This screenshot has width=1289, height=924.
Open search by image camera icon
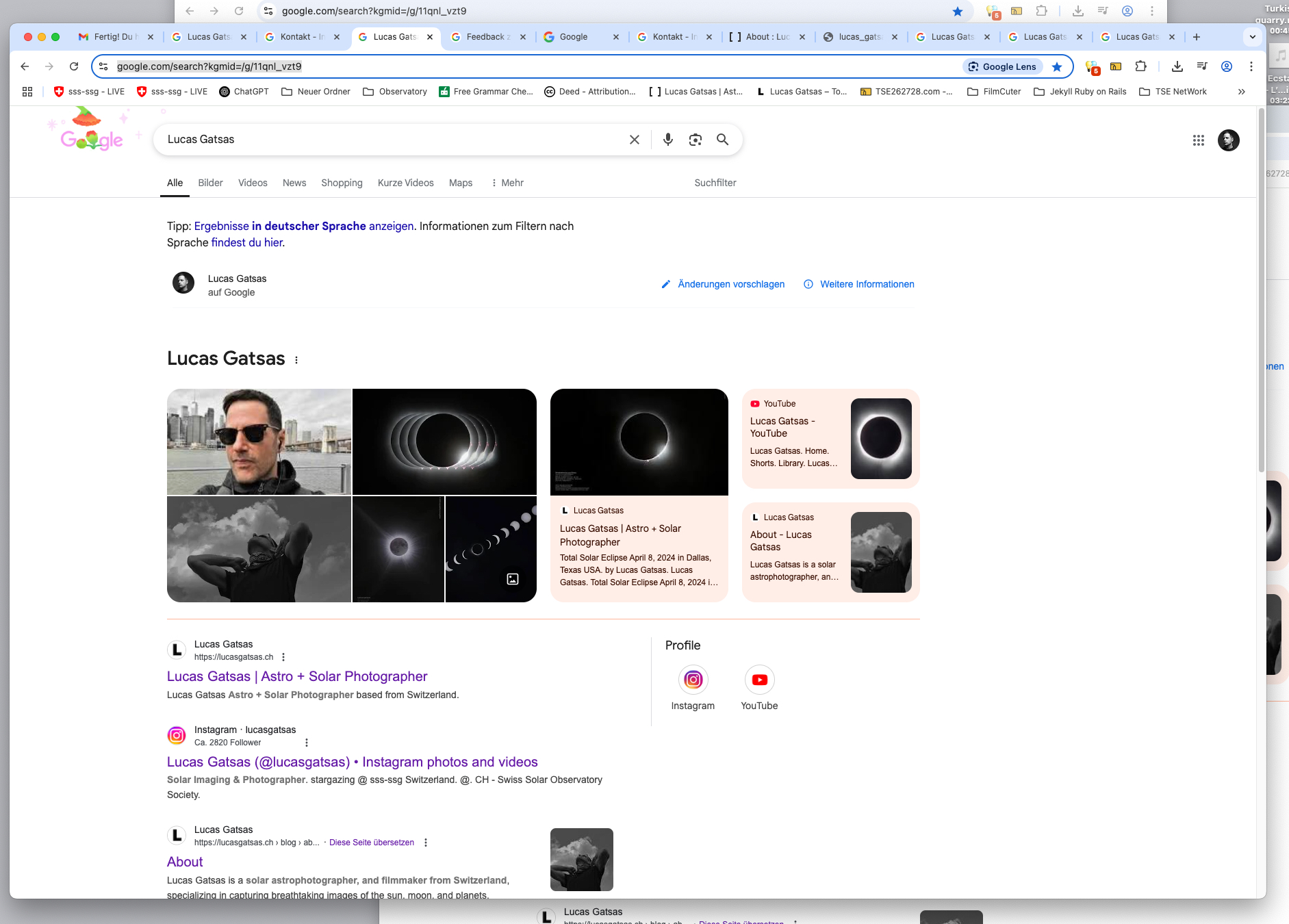coord(695,140)
